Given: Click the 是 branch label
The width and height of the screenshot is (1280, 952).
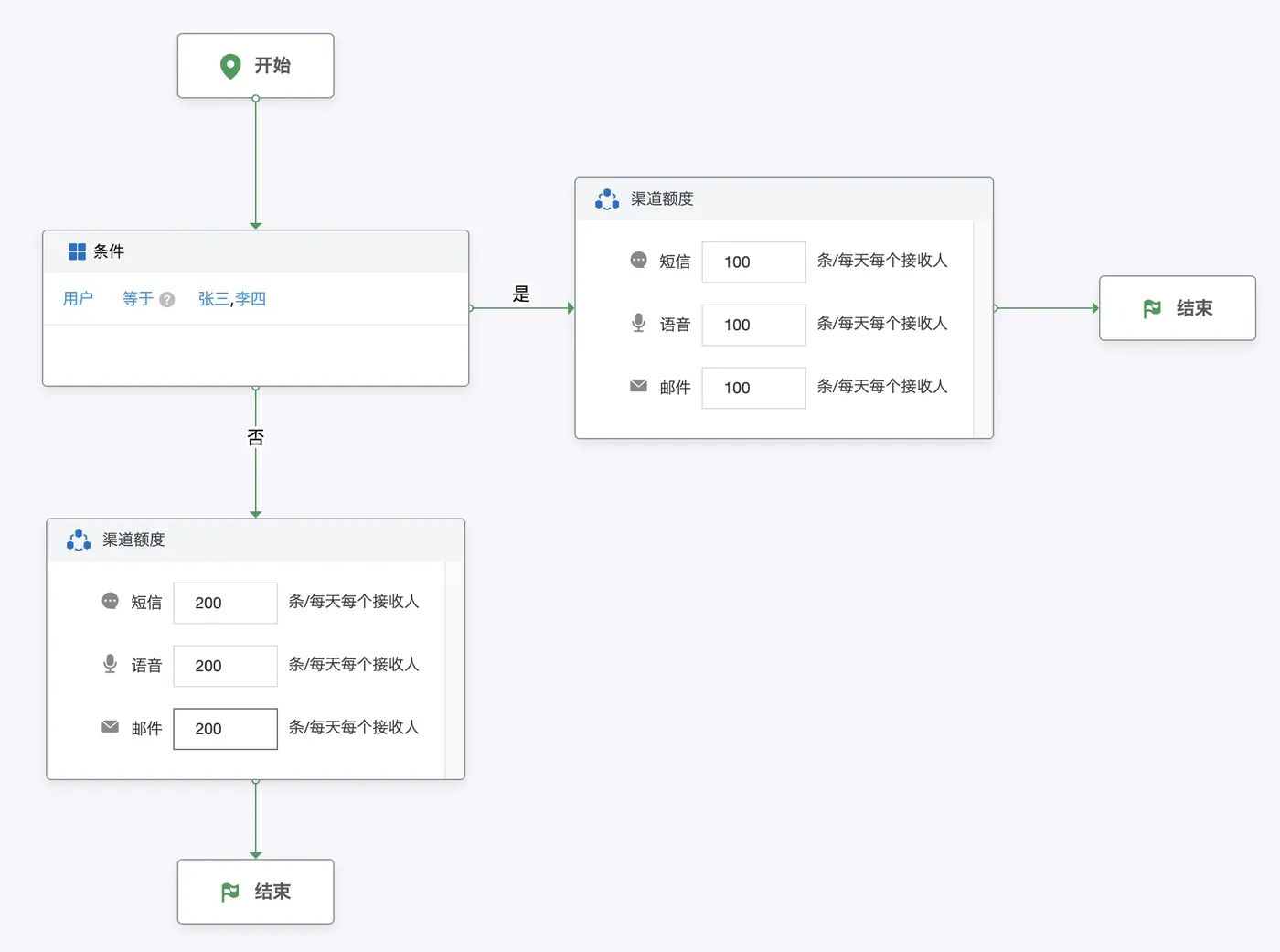Looking at the screenshot, I should coord(521,294).
